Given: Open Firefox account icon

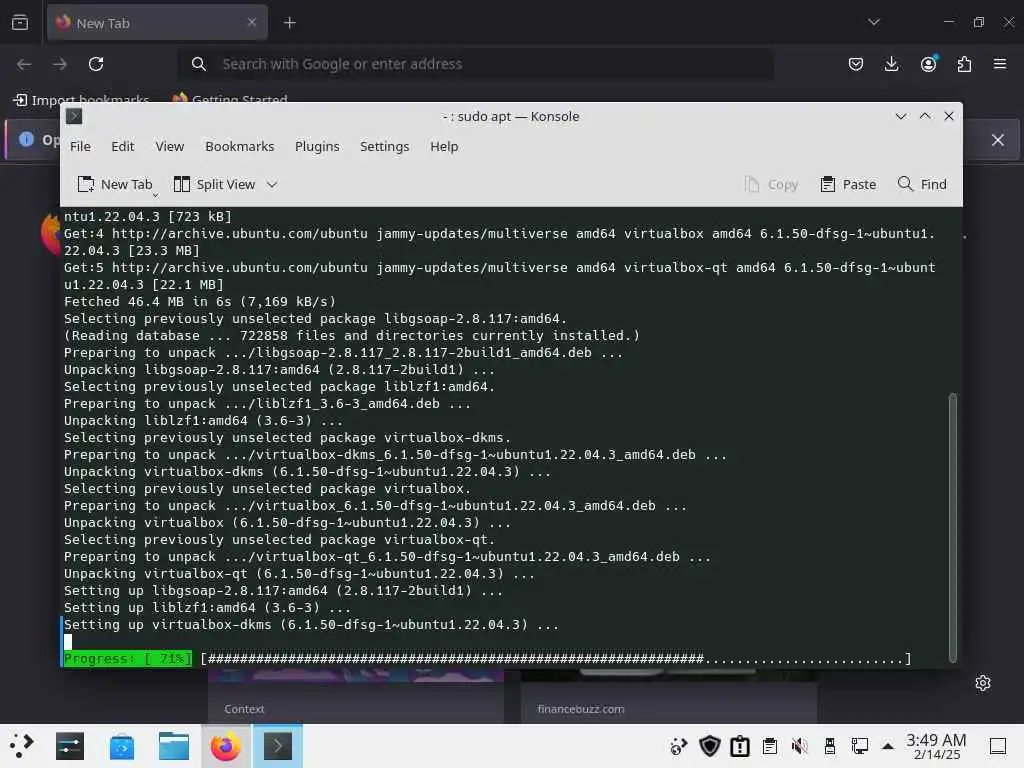Looking at the screenshot, I should (928, 64).
